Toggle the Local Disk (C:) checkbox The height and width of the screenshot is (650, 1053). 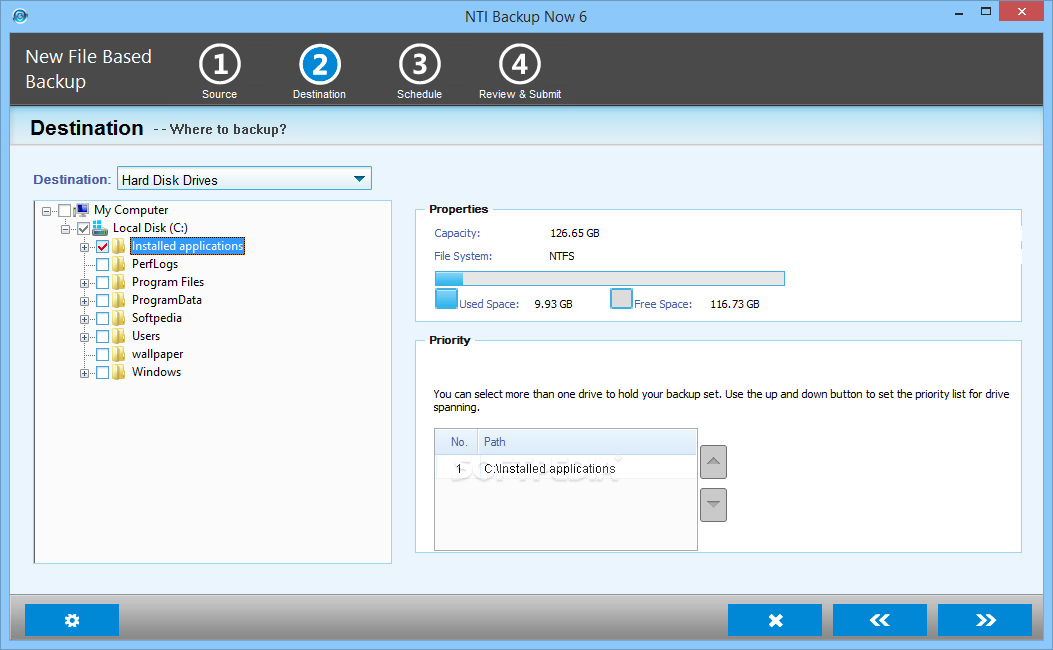pyautogui.click(x=83, y=228)
